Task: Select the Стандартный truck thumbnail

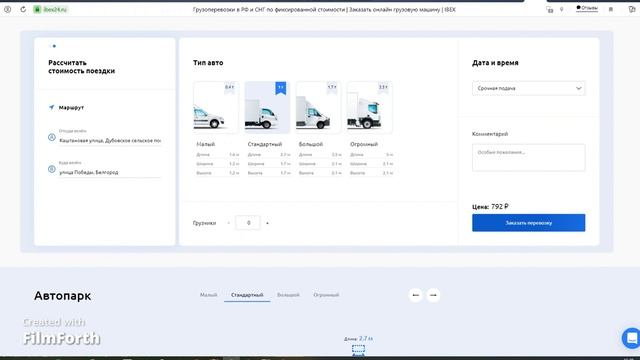Action: tap(267, 107)
